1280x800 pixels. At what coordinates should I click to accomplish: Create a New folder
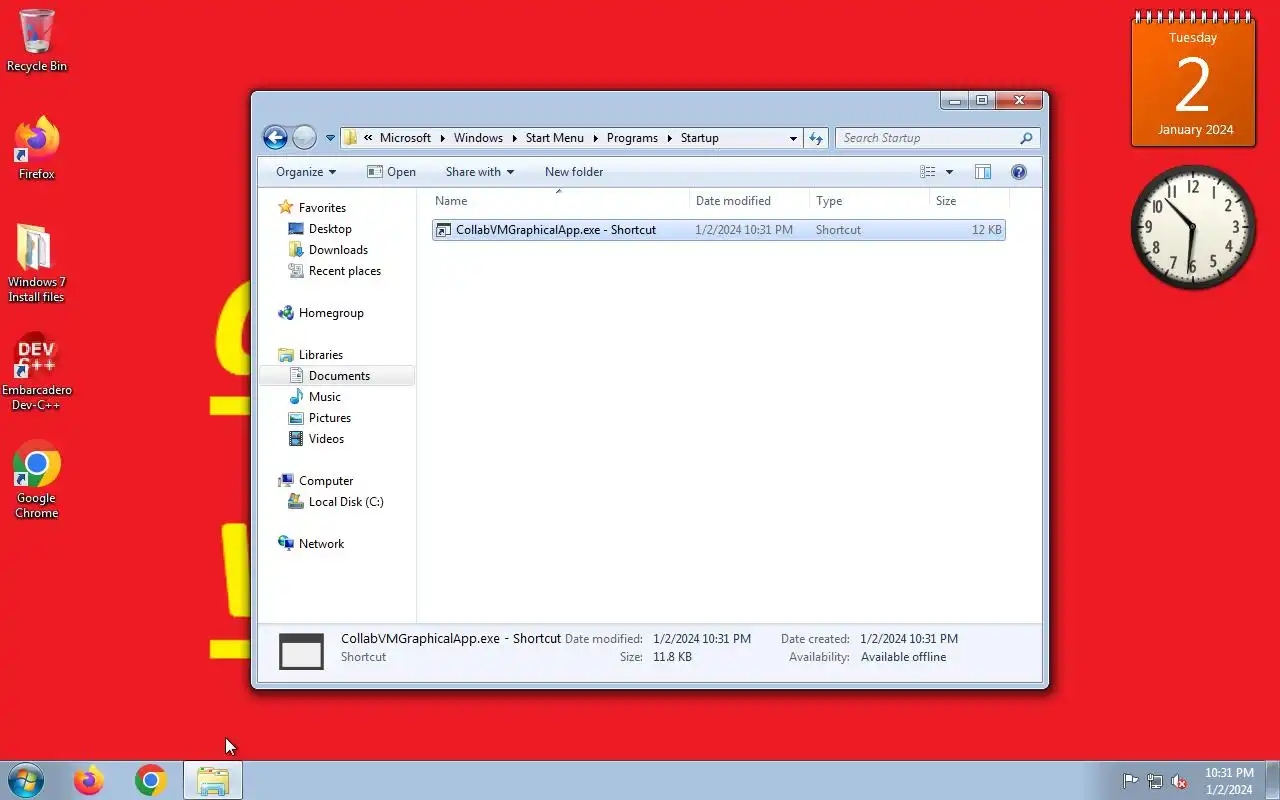point(574,172)
